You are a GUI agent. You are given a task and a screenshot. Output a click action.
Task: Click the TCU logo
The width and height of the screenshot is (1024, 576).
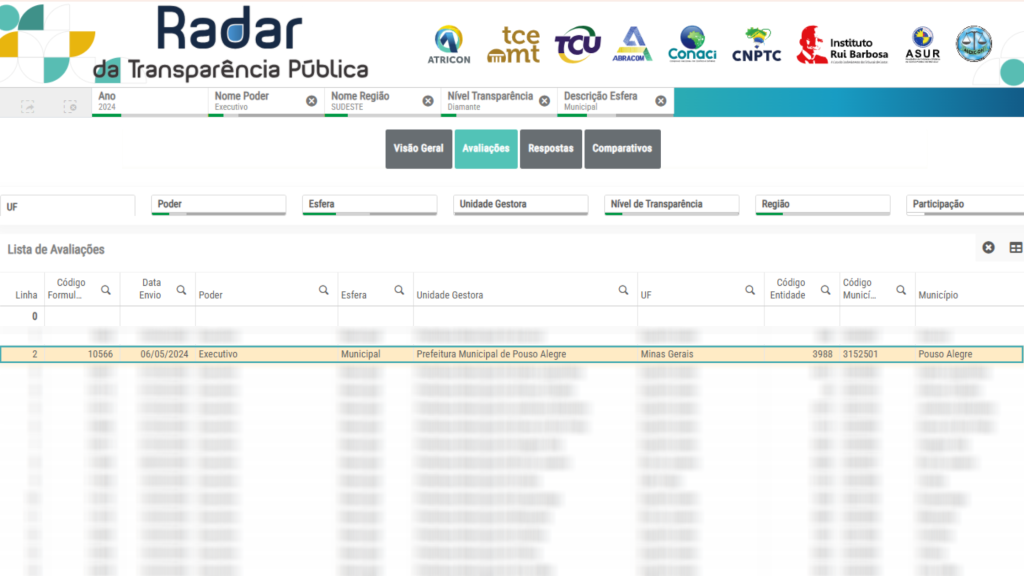[x=577, y=44]
